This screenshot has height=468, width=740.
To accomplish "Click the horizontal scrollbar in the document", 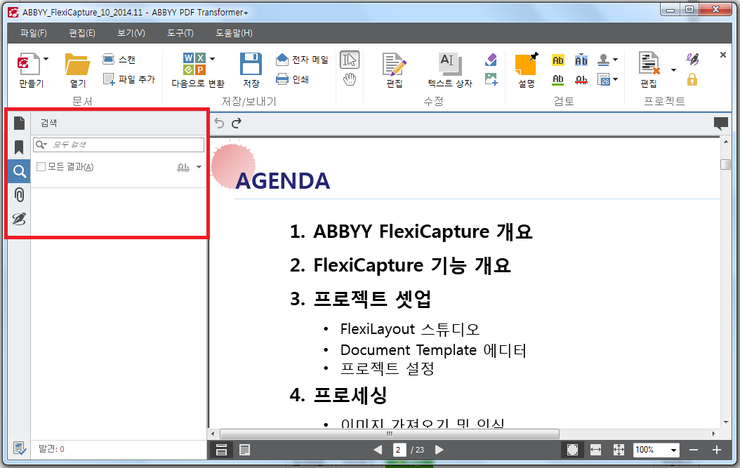I will tap(389, 434).
